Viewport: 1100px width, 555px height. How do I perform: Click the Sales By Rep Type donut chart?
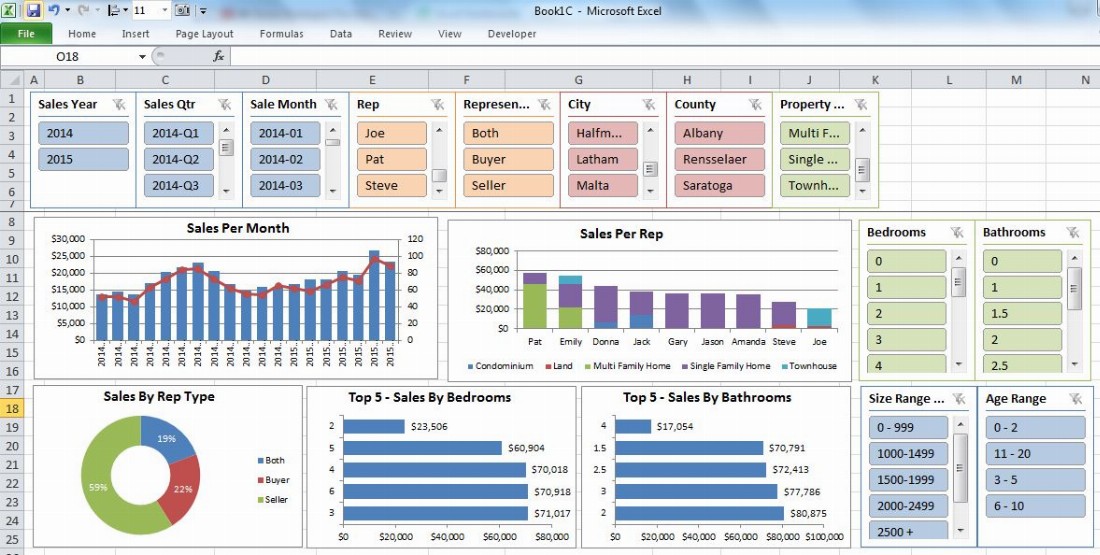click(x=140, y=475)
